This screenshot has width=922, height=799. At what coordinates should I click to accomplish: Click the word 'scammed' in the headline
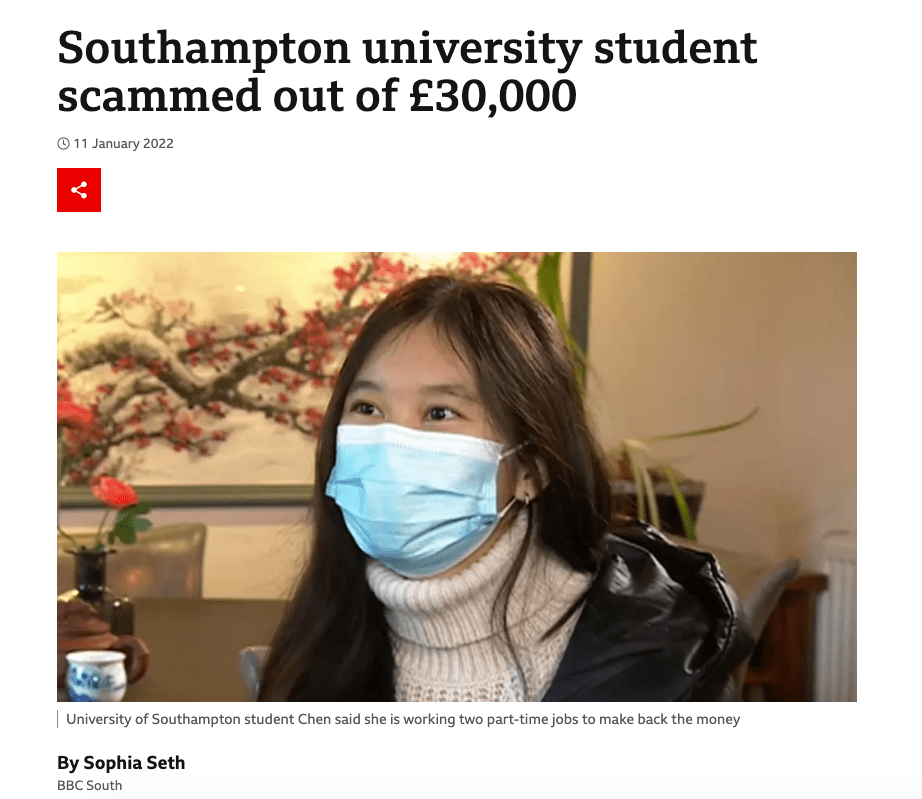pyautogui.click(x=159, y=96)
